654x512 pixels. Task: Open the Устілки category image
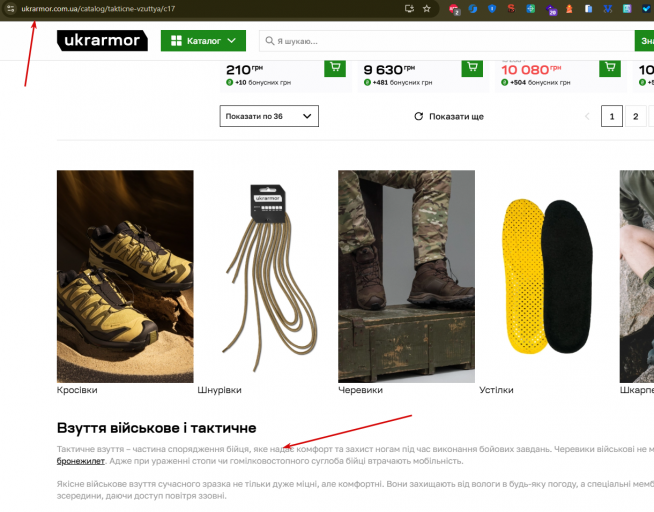coord(547,276)
